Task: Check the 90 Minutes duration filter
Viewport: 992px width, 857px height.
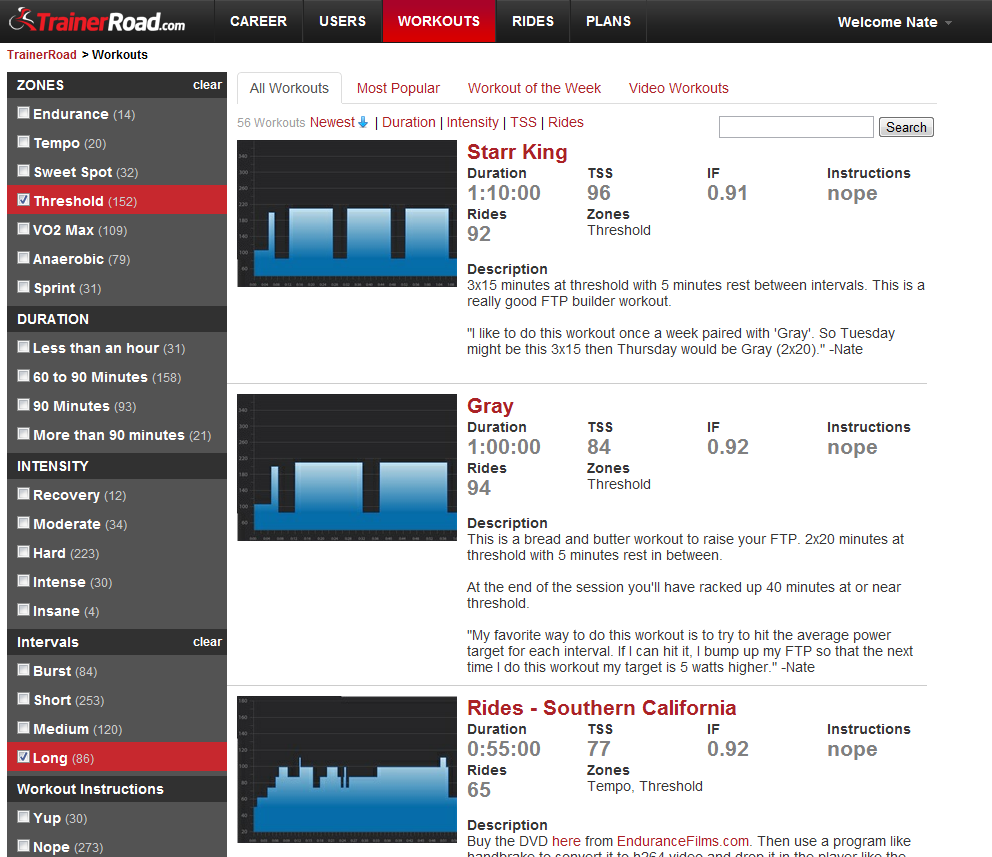Action: click(x=23, y=405)
